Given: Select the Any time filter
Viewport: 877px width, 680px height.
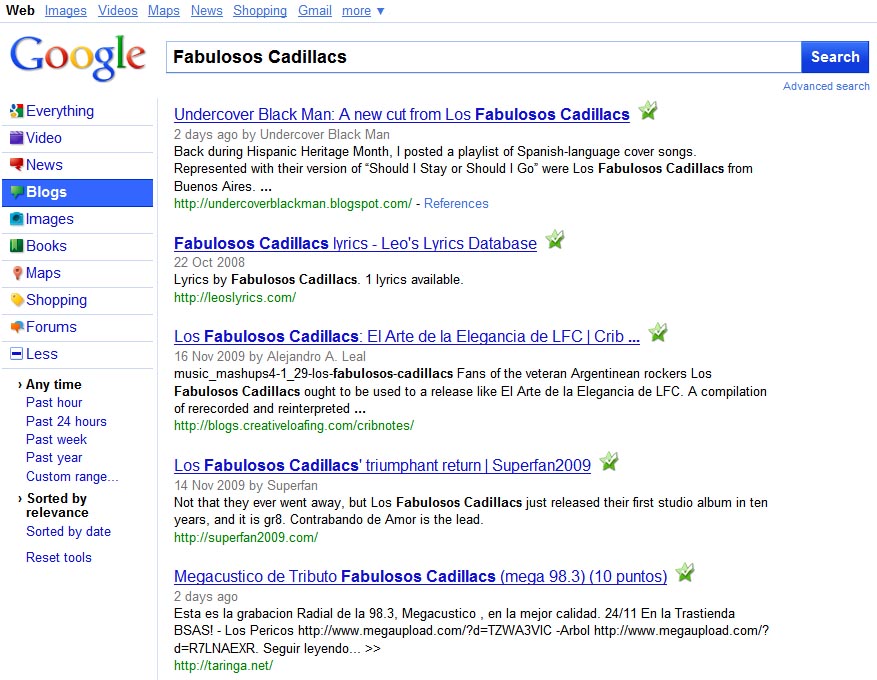Looking at the screenshot, I should click(x=54, y=384).
